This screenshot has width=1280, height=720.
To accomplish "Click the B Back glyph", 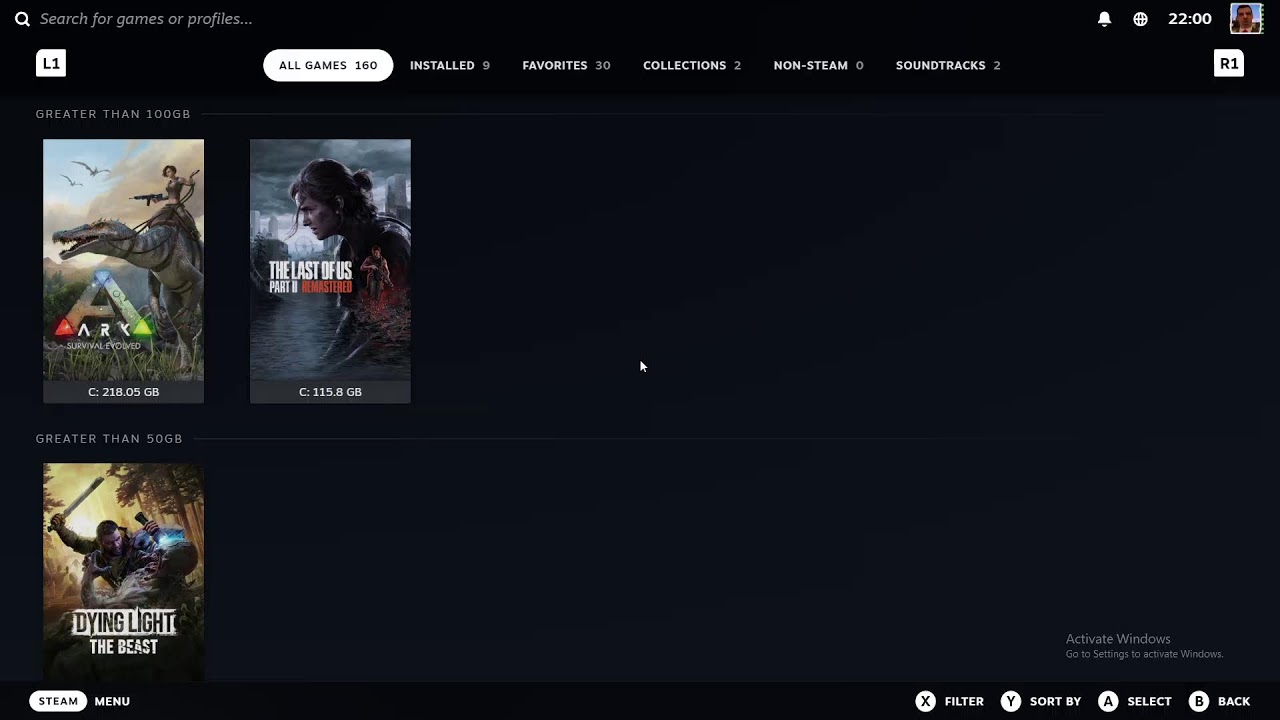I will 1199,701.
